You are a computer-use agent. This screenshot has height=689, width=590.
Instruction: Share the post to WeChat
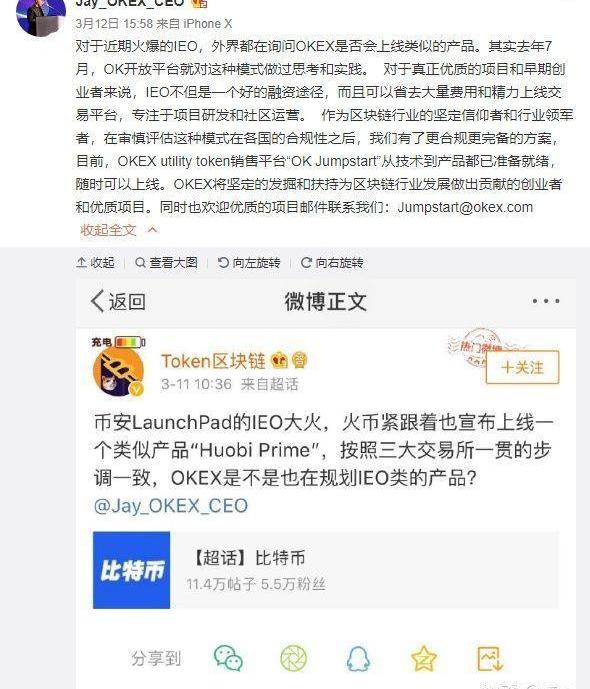(228, 658)
